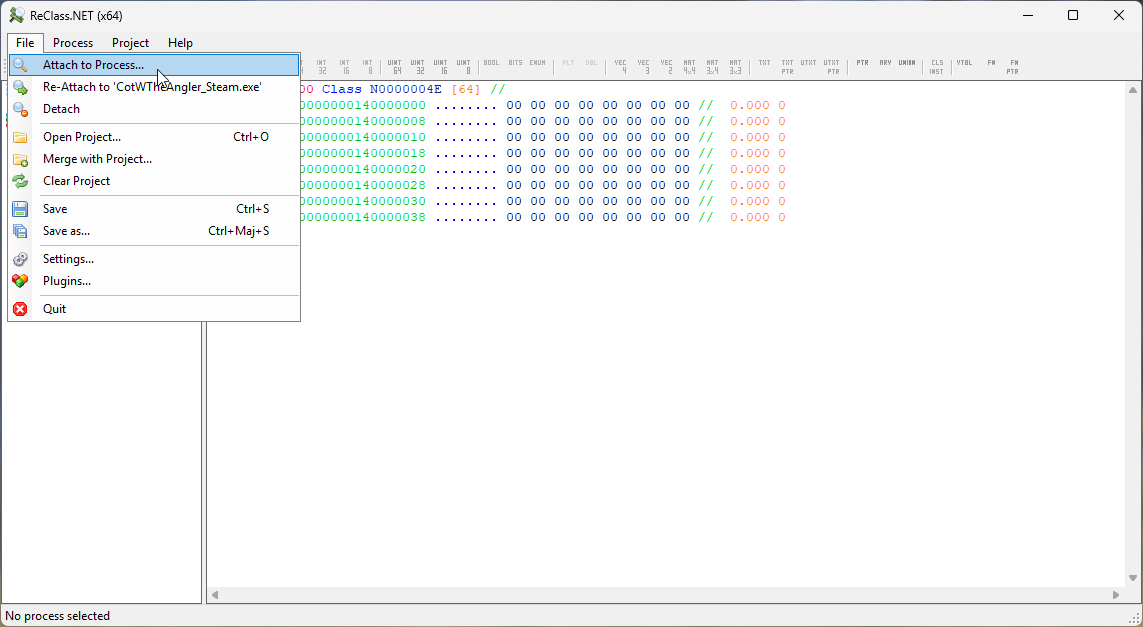Change node to BITS type
1143x627 pixels.
[515, 63]
